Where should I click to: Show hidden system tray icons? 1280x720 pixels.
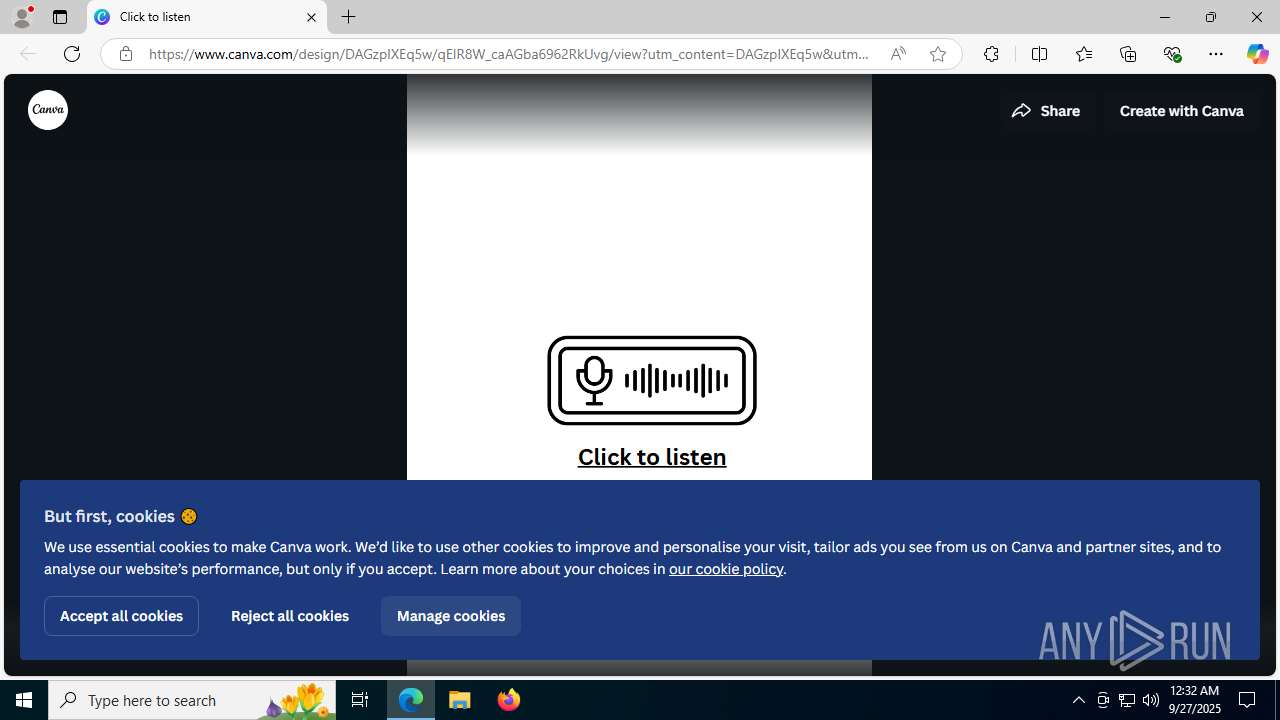1079,700
